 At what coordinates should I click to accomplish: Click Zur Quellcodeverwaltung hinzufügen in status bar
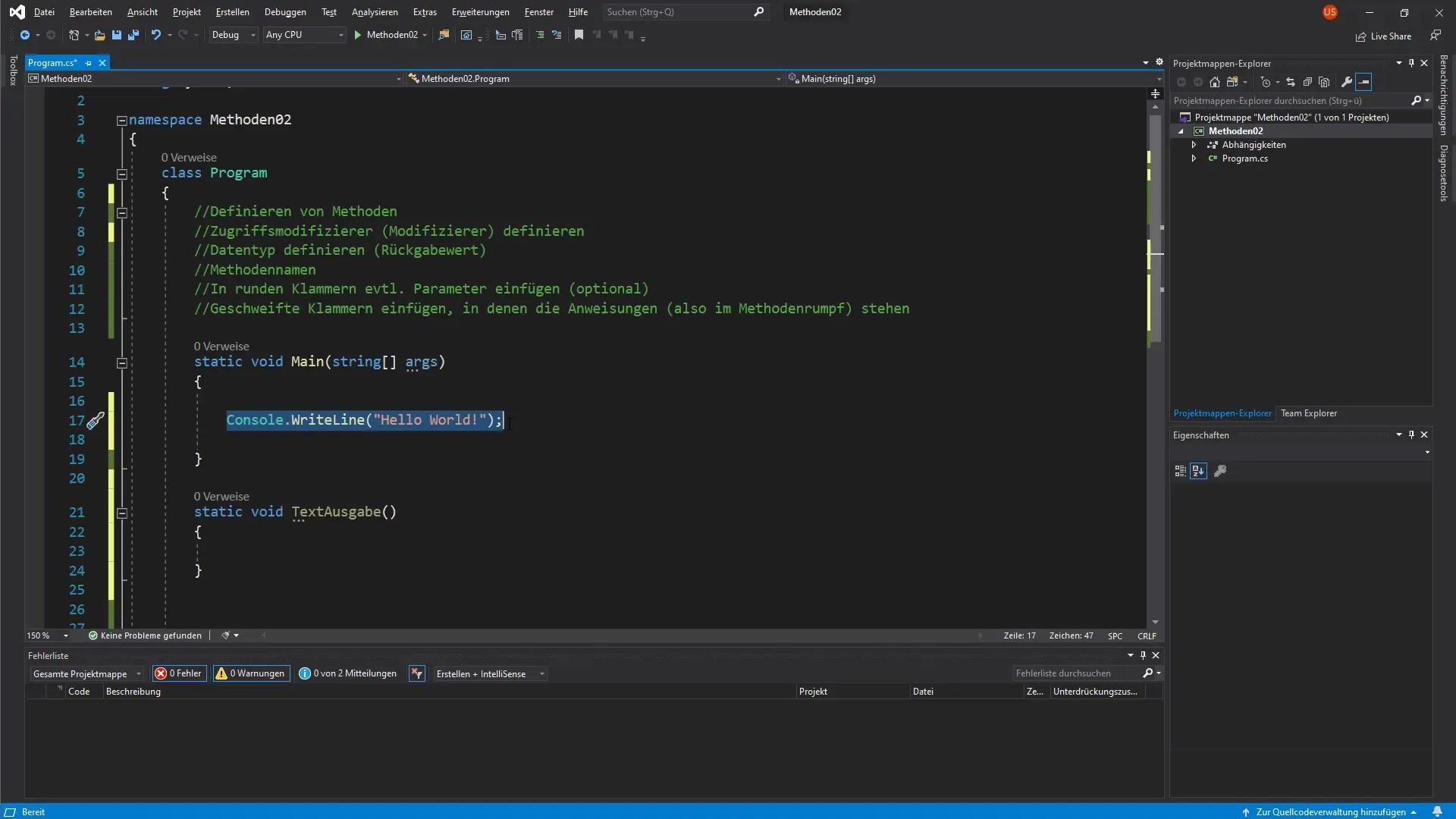(1329, 811)
